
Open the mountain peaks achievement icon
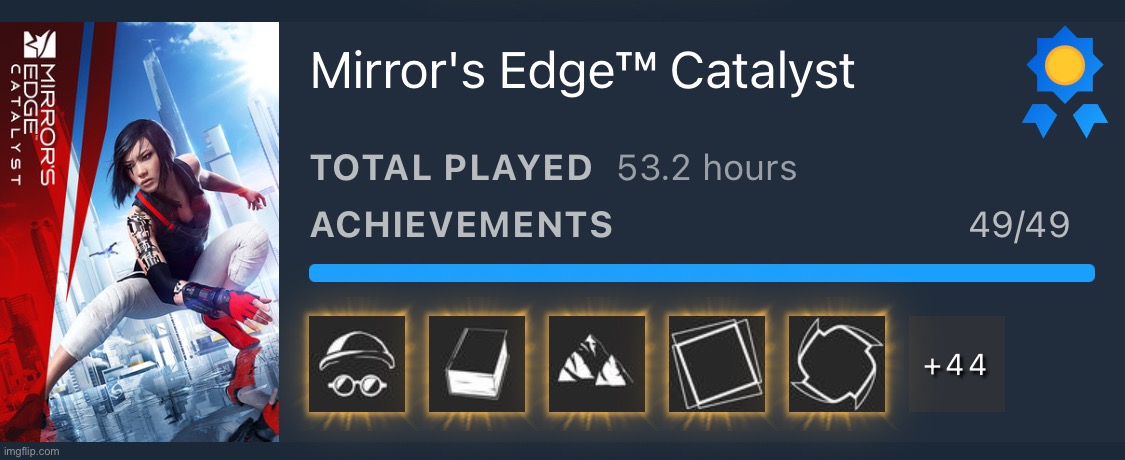pos(597,364)
